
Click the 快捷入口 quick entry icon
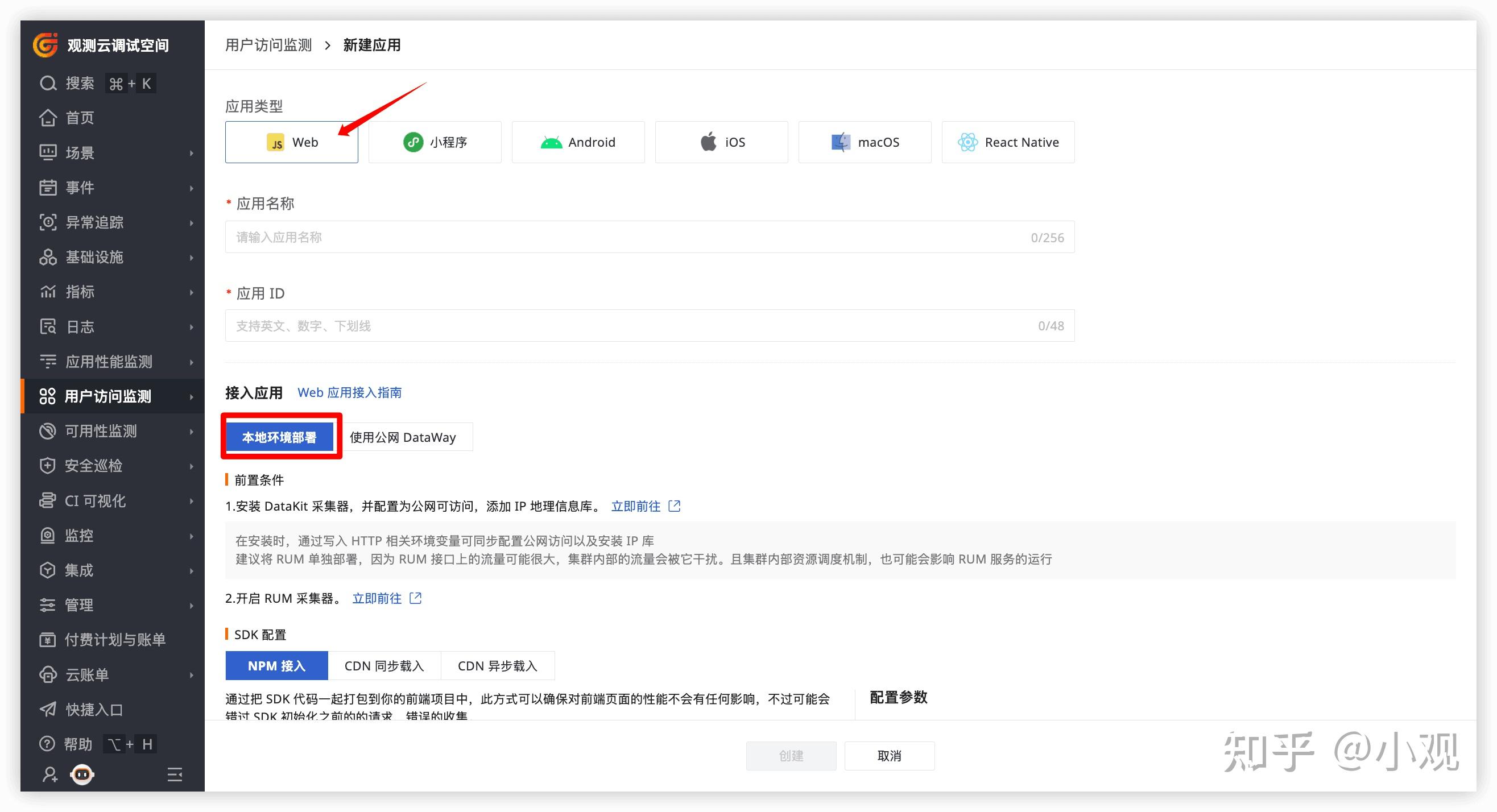point(48,709)
